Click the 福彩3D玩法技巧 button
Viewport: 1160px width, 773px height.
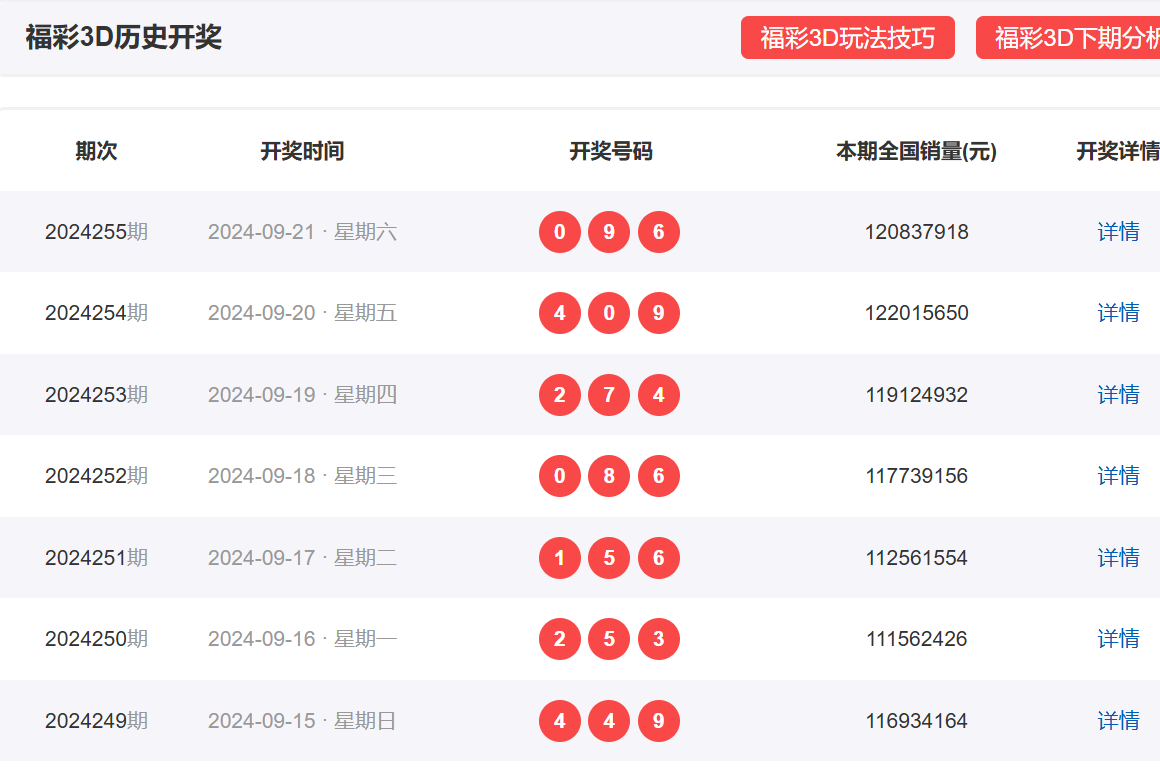[847, 38]
